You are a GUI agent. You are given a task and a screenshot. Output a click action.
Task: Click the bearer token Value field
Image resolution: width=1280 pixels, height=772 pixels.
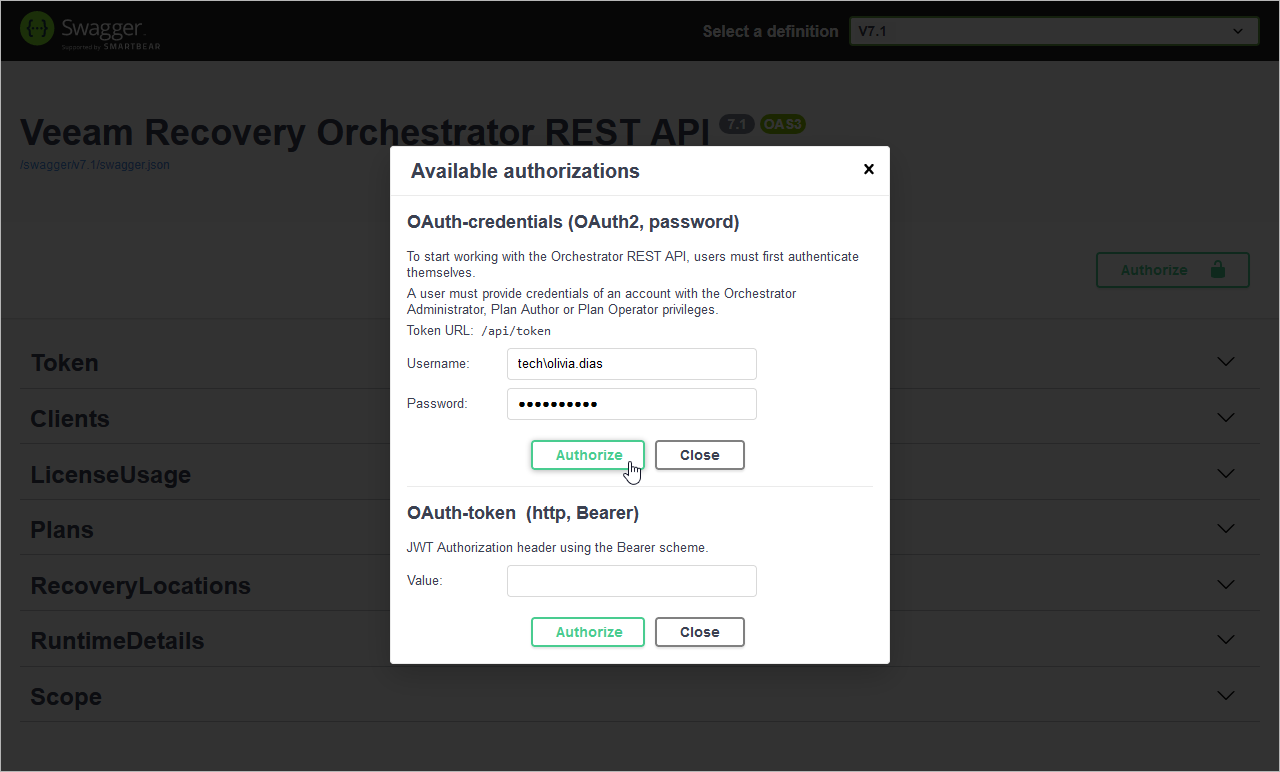[632, 581]
